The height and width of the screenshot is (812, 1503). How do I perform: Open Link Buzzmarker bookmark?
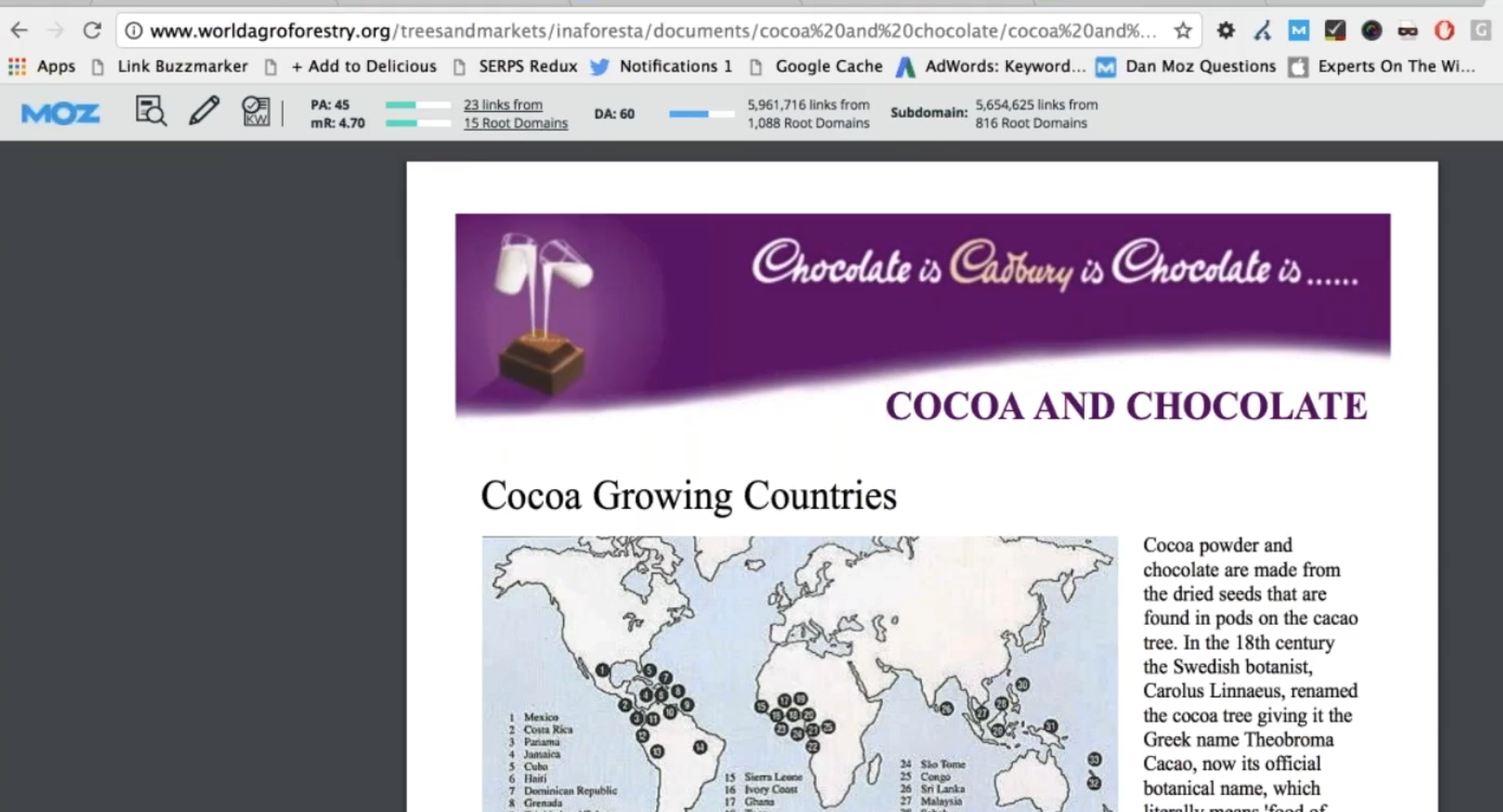point(168,67)
